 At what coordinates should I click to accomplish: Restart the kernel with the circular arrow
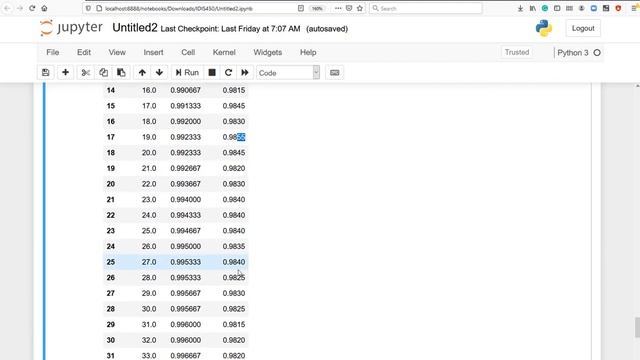point(228,73)
